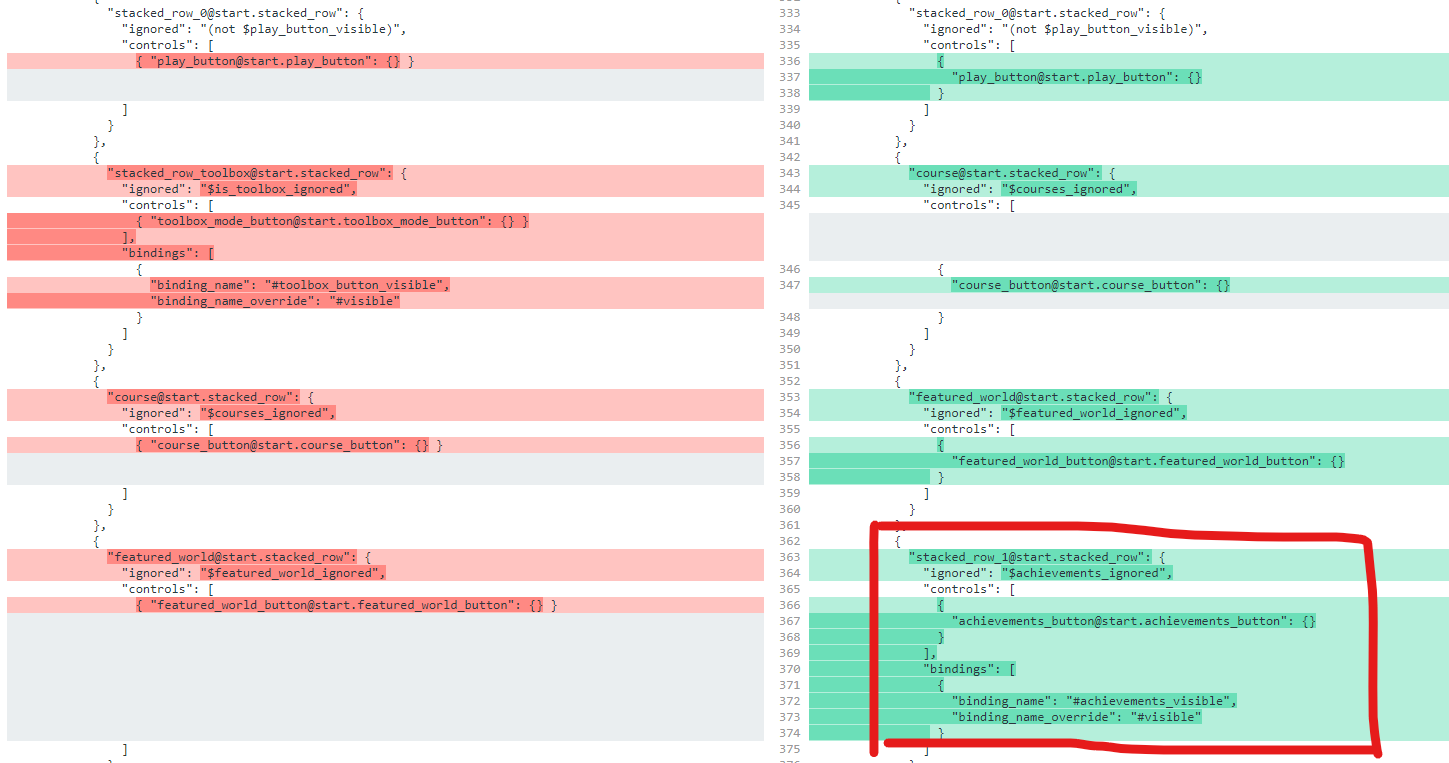Select line number 367 in the diff gutter

click(x=789, y=621)
